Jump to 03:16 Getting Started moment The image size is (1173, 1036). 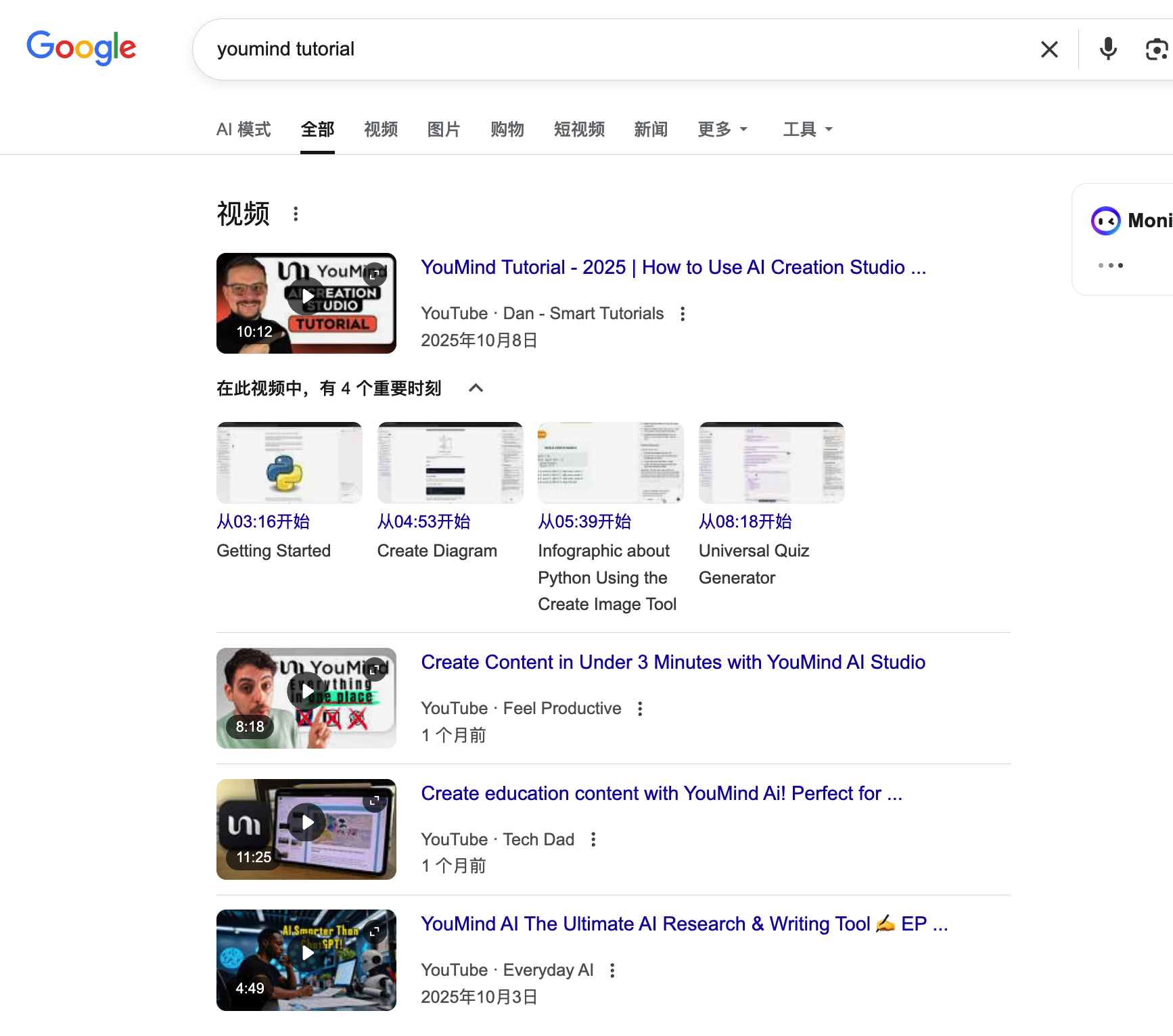click(263, 522)
